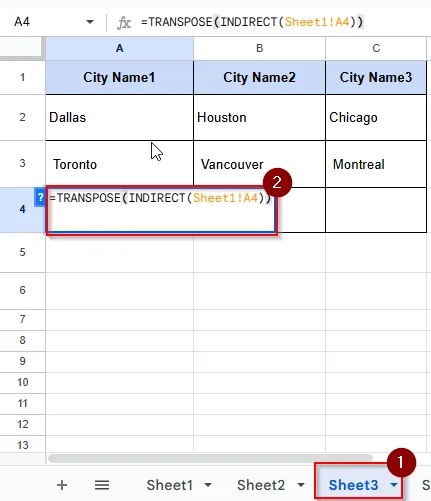The image size is (431, 501).
Task: Select row 4 header
Action: click(22, 209)
